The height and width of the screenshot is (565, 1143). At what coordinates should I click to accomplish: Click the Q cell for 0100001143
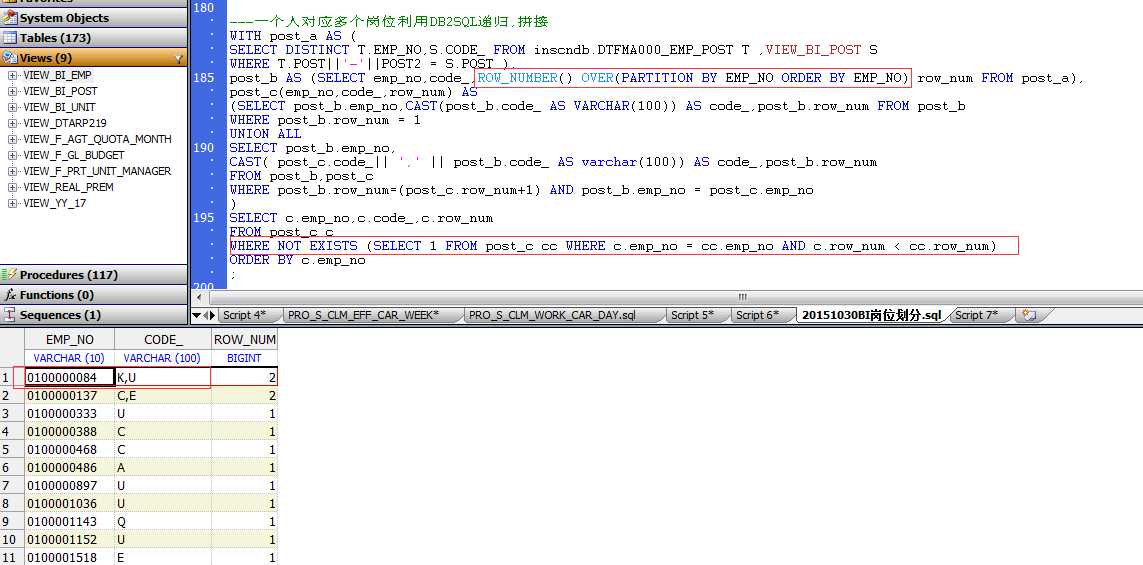[163, 522]
